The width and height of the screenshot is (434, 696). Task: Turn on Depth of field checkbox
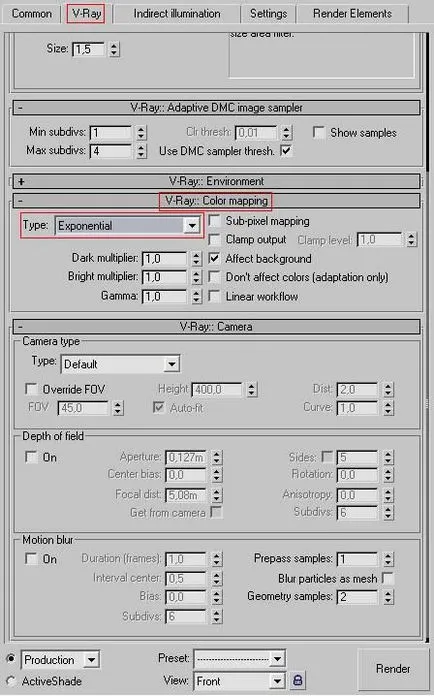tap(32, 457)
